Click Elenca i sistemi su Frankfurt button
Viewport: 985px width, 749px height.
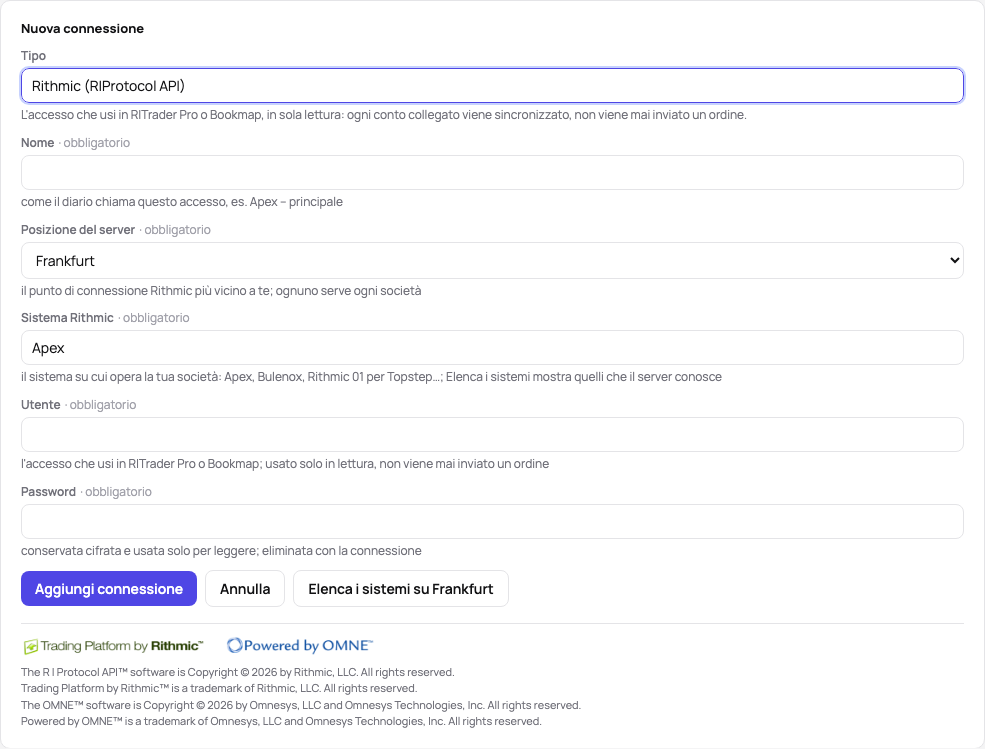coord(401,589)
